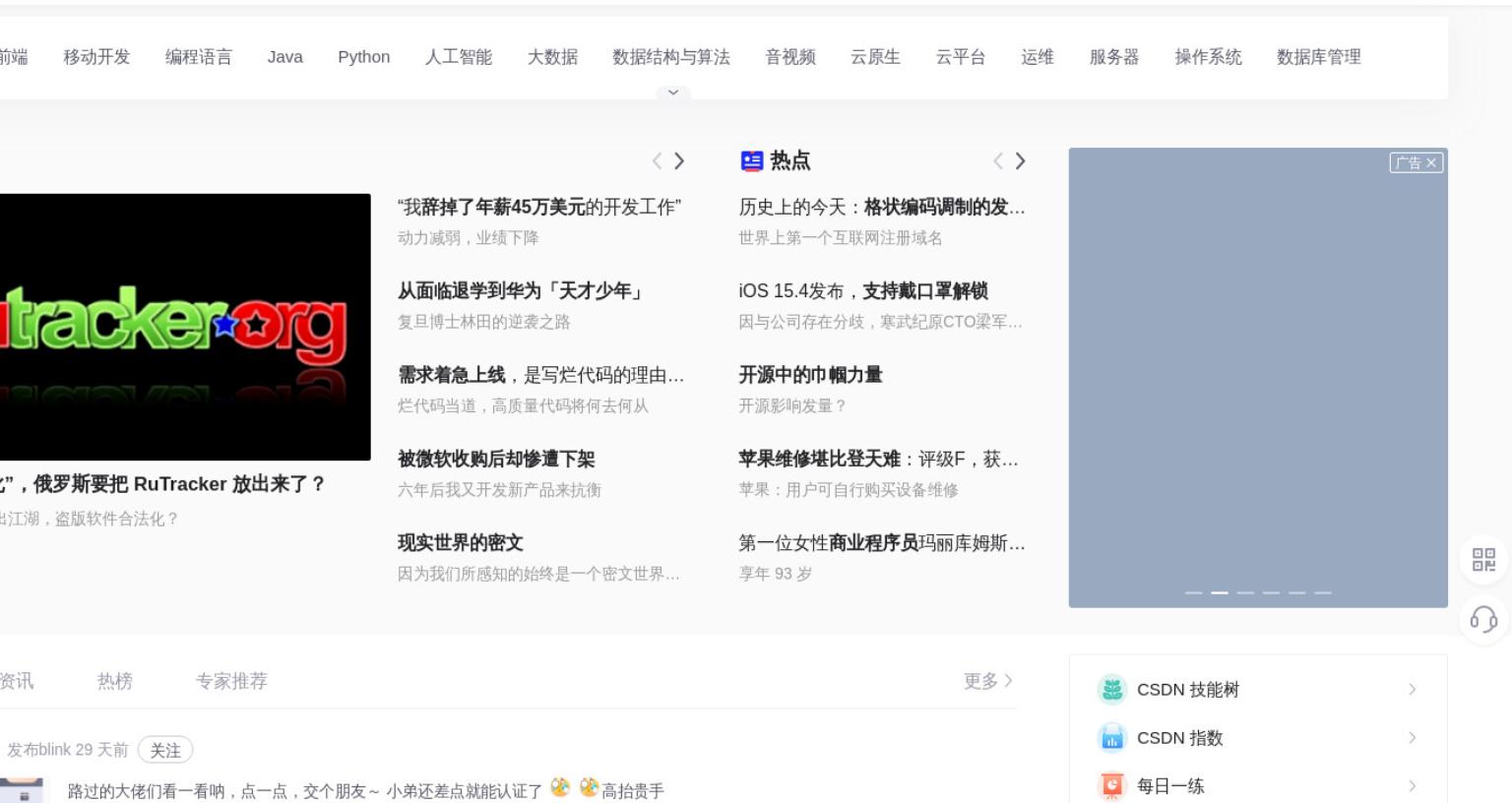This screenshot has height=803, width=1512.
Task: Switch to the 热榜 tab
Action: (x=114, y=681)
